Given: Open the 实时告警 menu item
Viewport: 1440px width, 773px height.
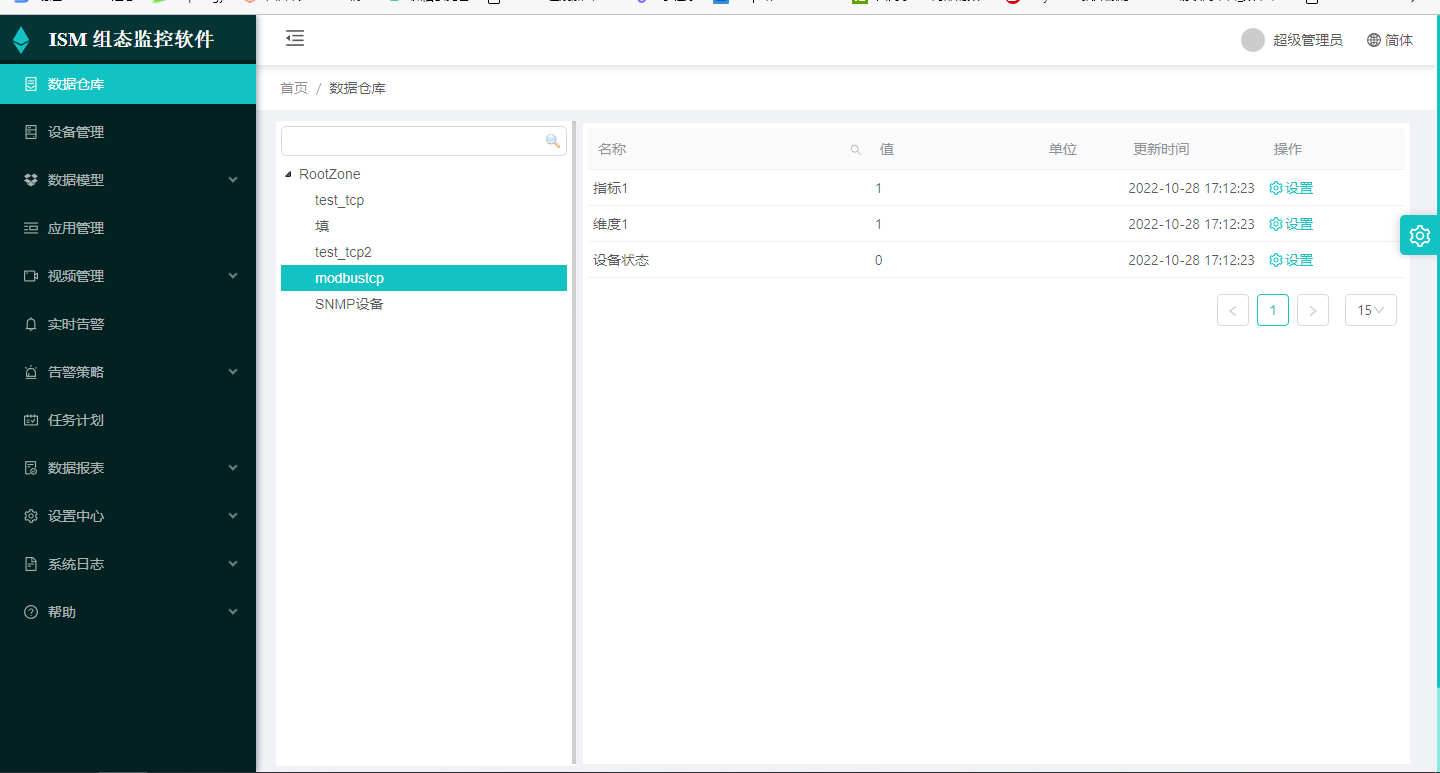Looking at the screenshot, I should [128, 324].
